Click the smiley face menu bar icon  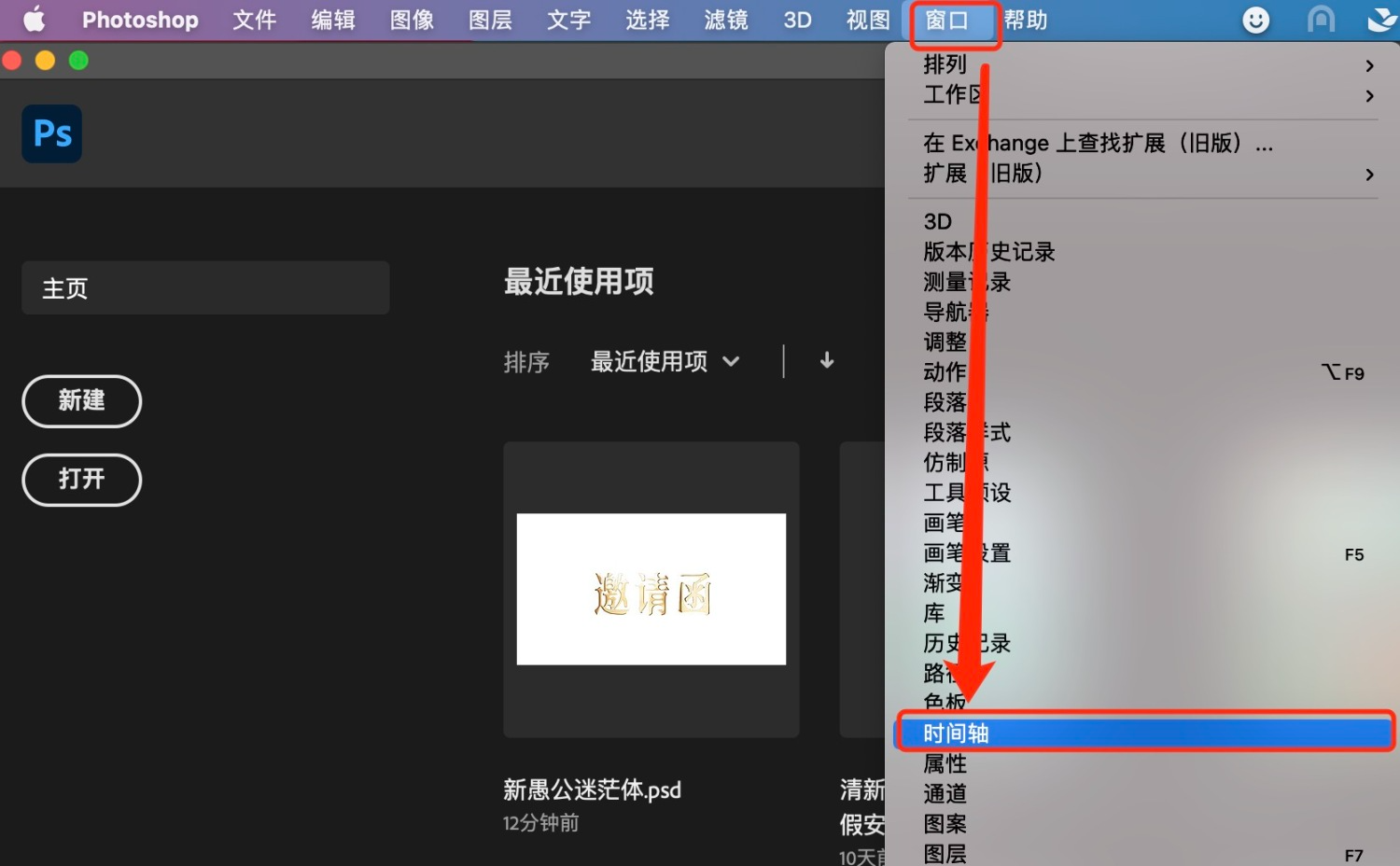click(1256, 20)
